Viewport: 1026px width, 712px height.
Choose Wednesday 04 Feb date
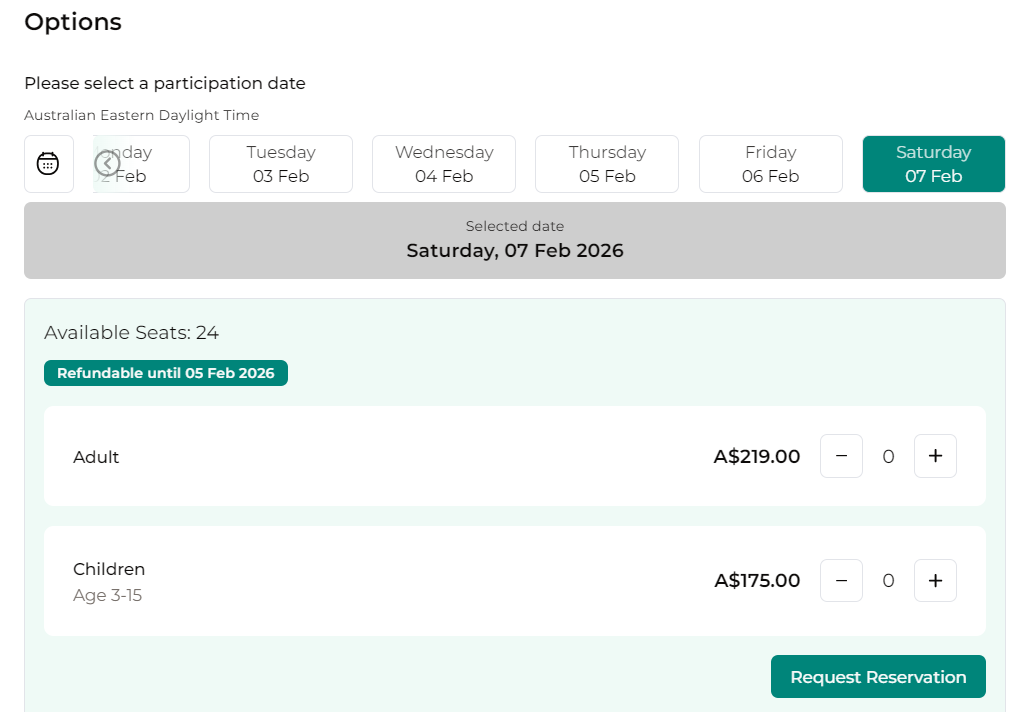444,164
